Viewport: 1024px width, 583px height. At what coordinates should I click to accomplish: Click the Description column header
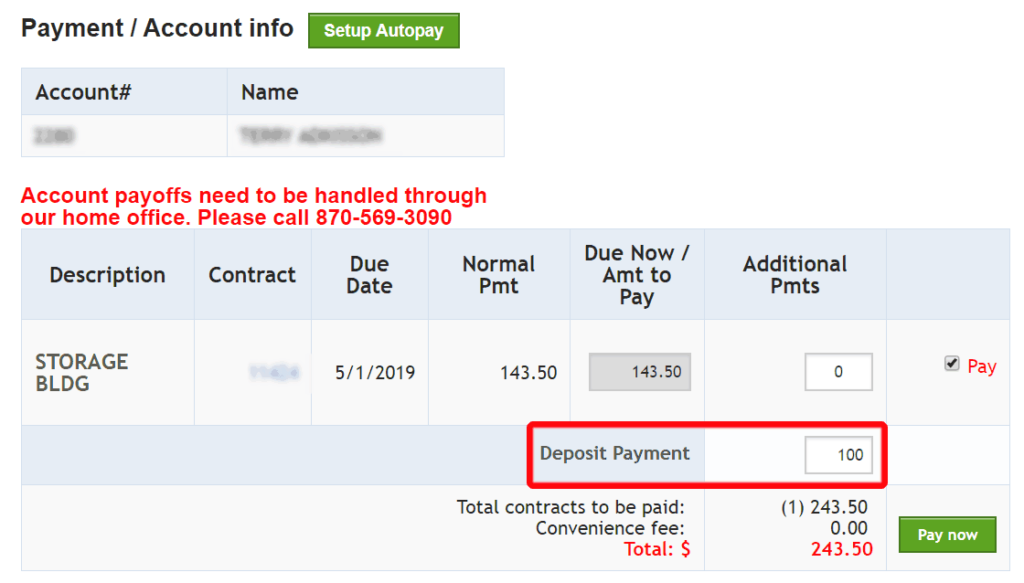point(107,275)
